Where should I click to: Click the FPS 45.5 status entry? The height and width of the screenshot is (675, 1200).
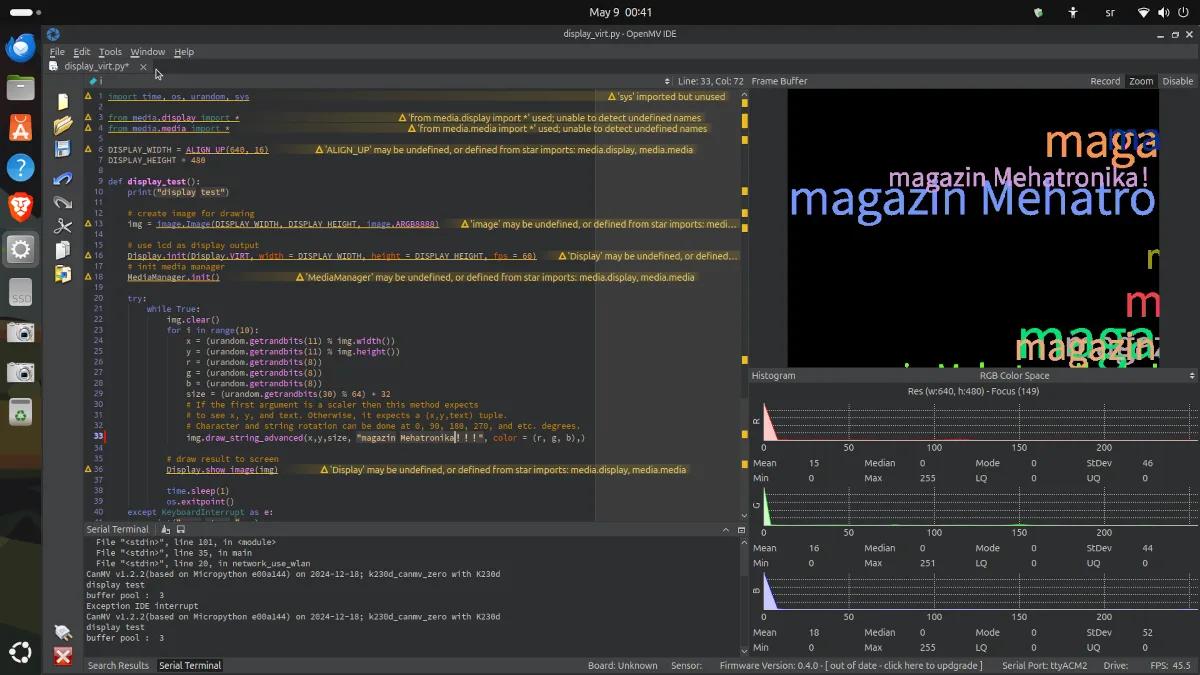1171,665
